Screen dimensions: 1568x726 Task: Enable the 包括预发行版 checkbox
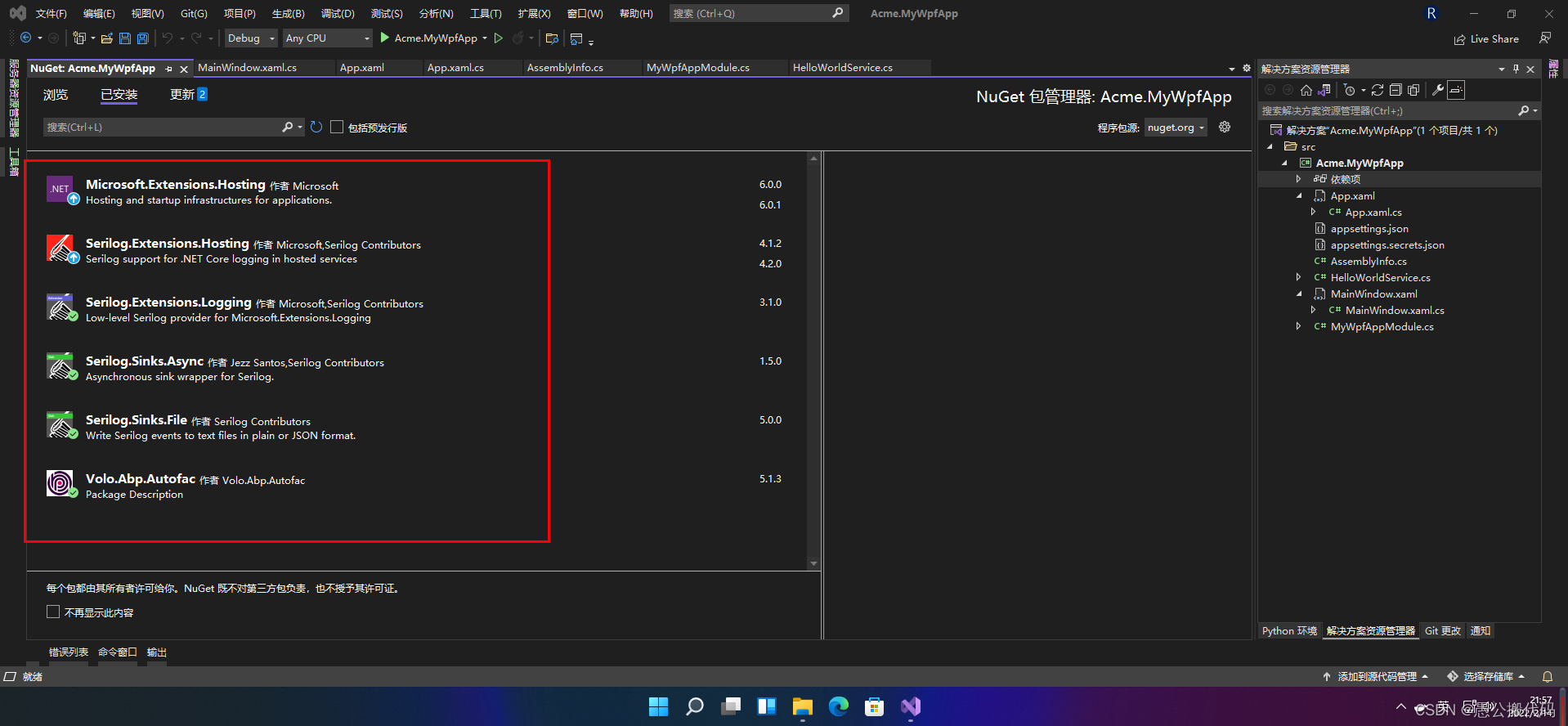tap(337, 127)
